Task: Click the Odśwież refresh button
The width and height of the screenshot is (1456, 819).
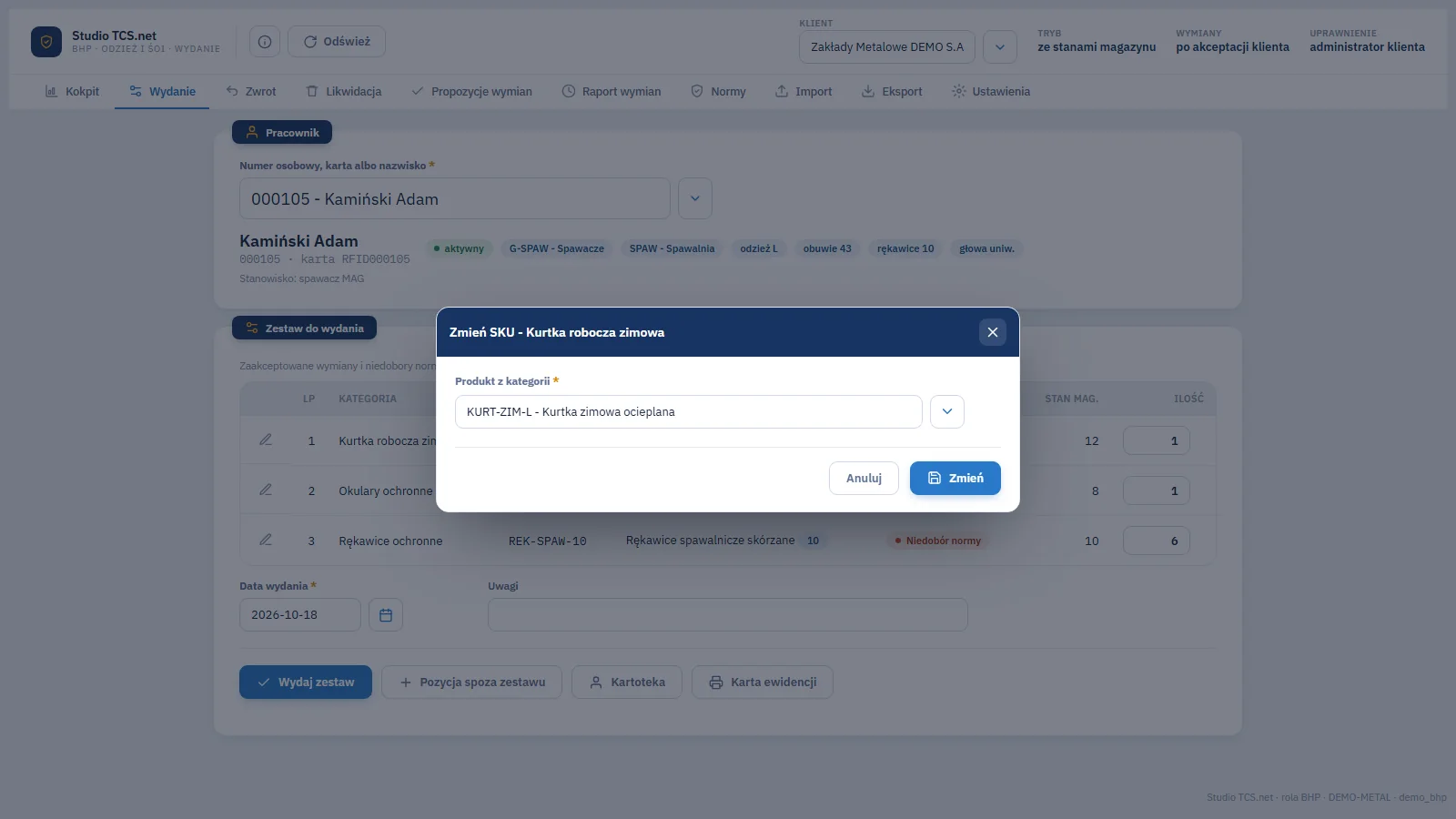Action: [x=337, y=42]
